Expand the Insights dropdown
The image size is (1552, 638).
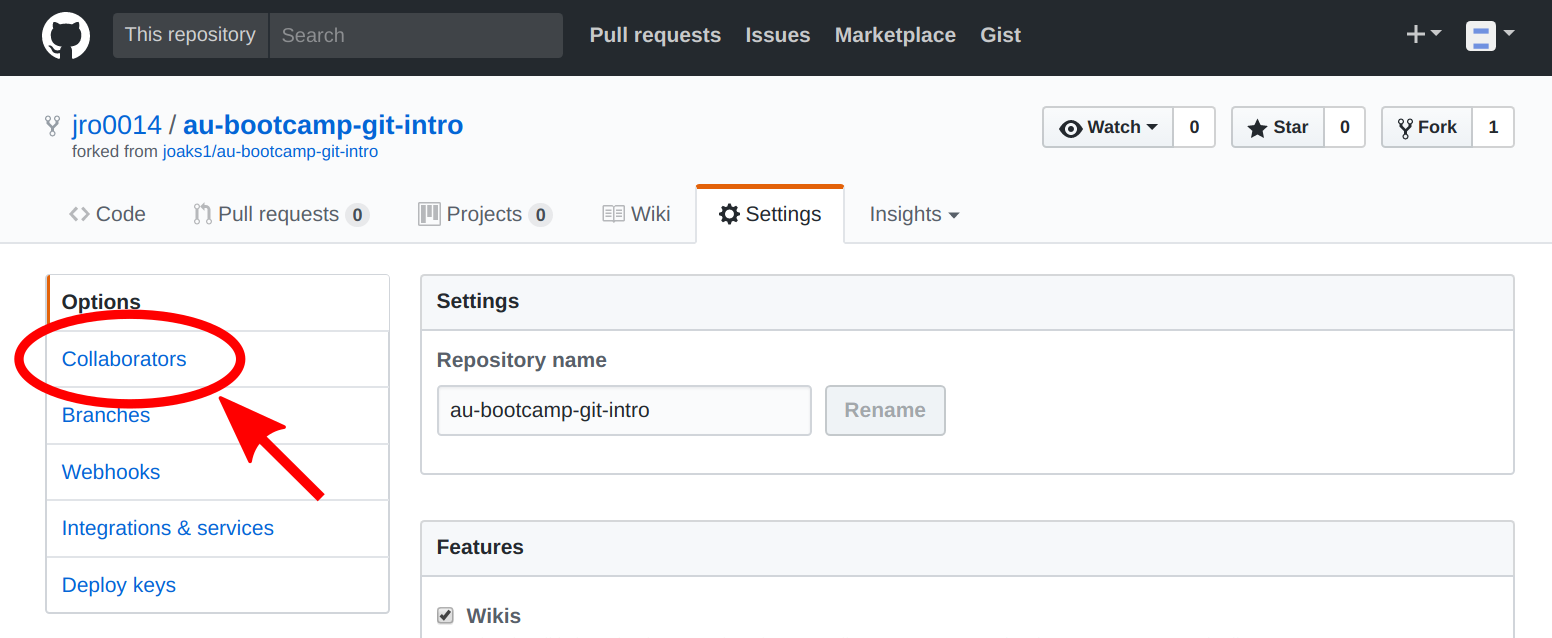coord(914,214)
